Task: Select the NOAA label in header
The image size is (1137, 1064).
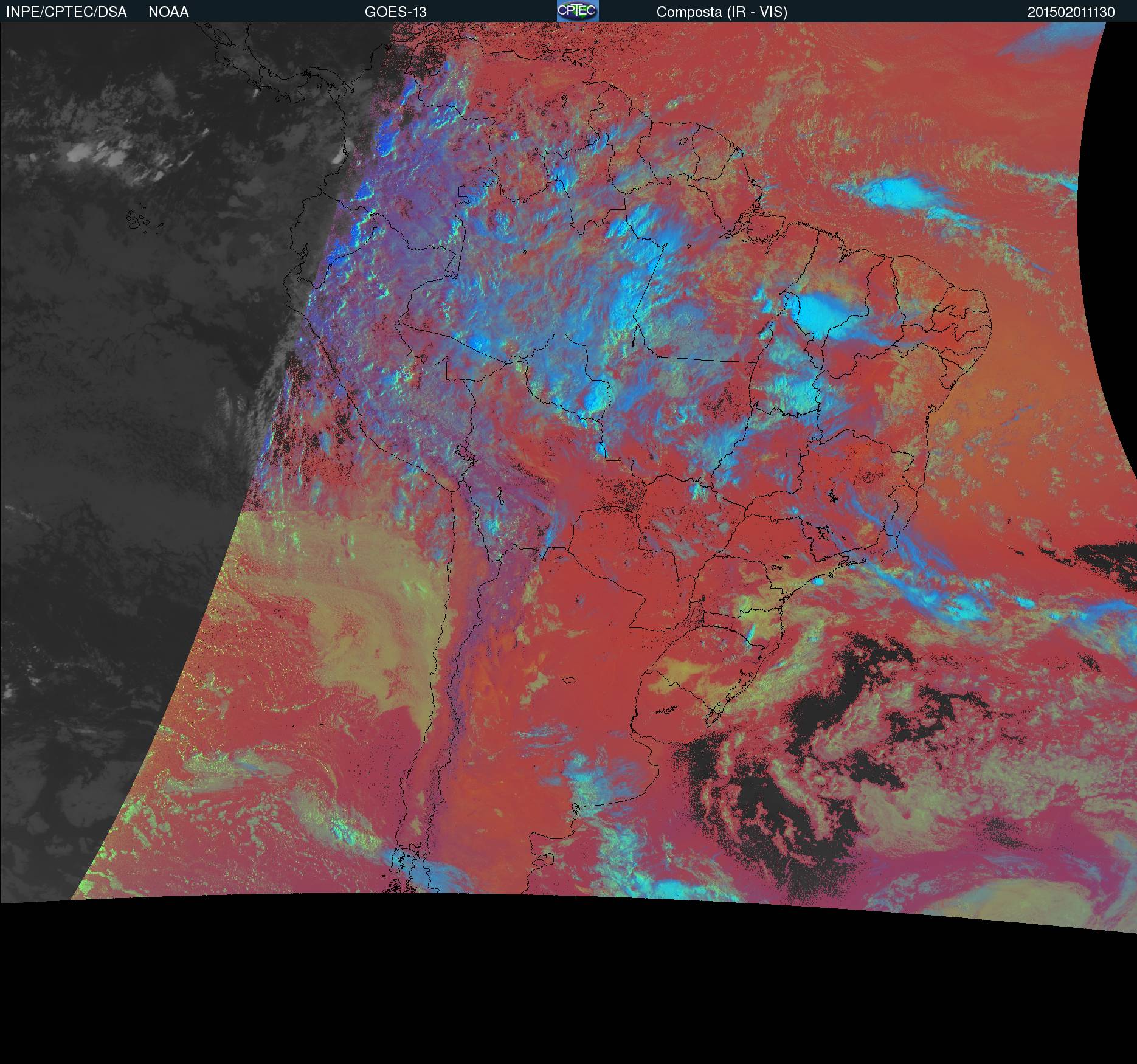Action: tap(168, 12)
